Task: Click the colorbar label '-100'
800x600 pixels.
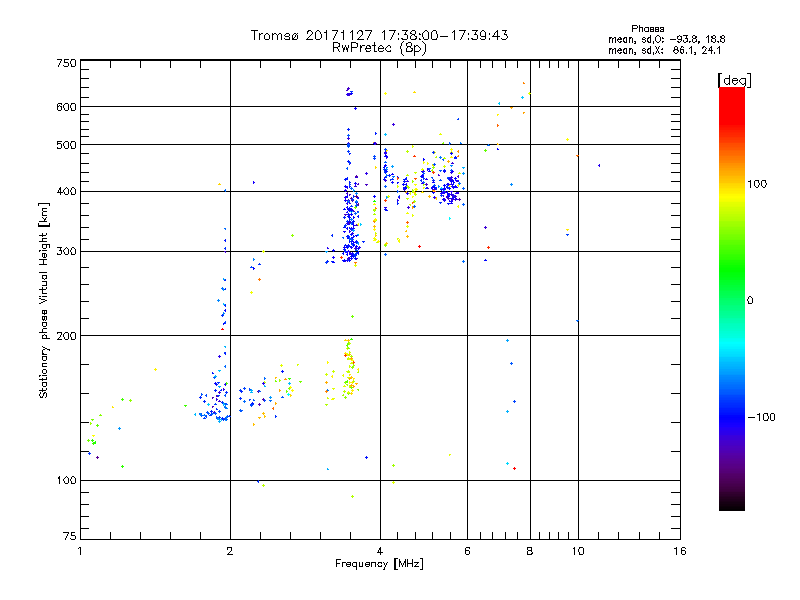Action: (x=761, y=417)
